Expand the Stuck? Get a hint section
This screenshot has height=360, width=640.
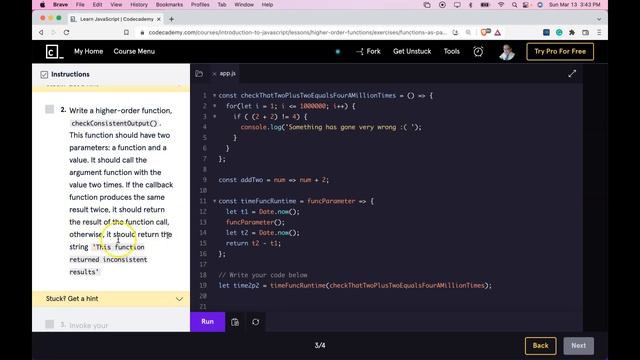(x=111, y=299)
